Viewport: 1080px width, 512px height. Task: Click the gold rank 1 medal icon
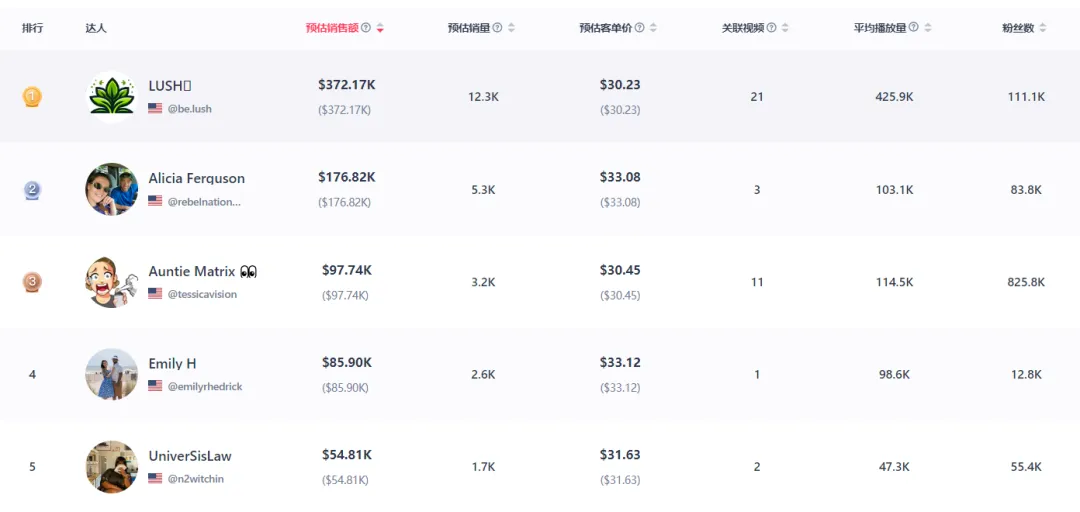(32, 96)
